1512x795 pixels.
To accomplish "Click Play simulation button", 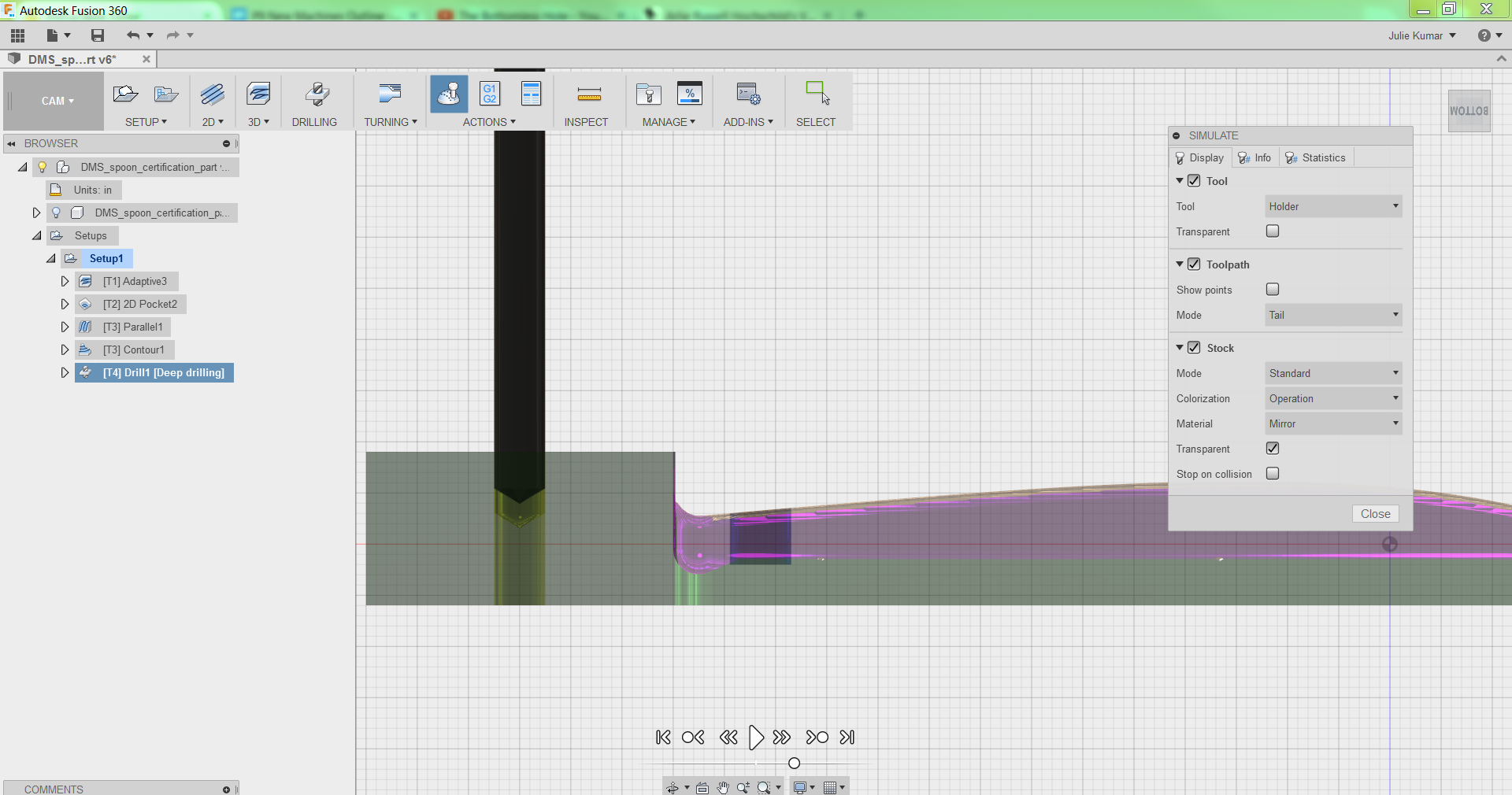I will 756,738.
